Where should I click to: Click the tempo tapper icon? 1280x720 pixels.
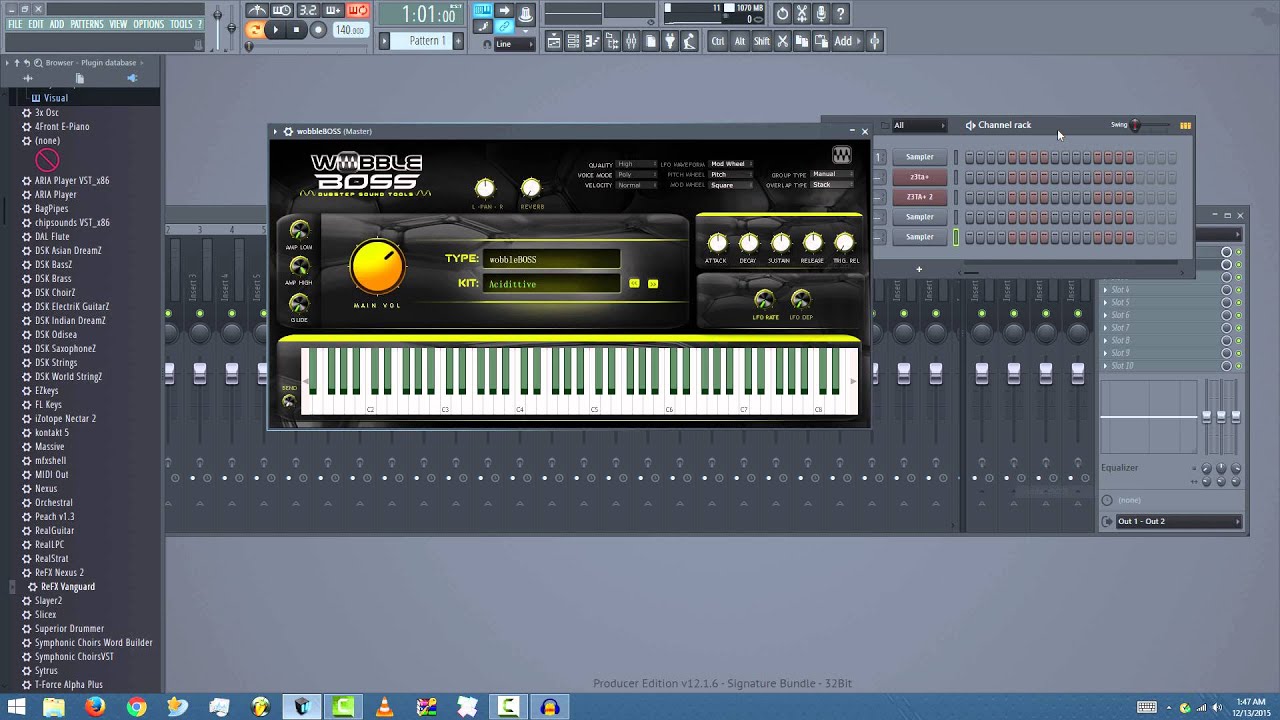pos(689,41)
